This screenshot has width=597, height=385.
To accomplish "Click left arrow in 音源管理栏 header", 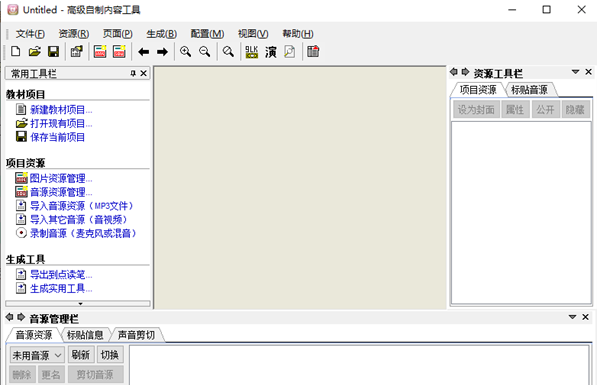I will 10,317.
